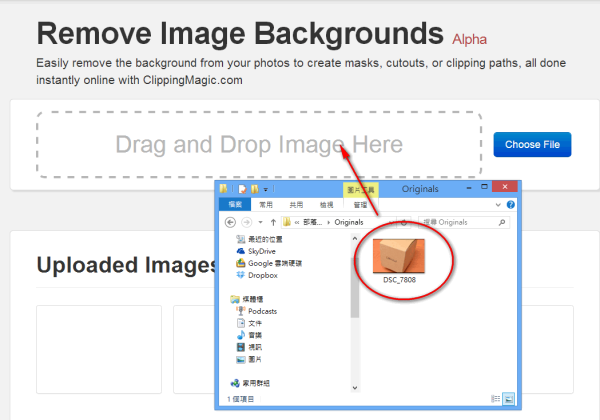This screenshot has height=420, width=600.
Task: Click the blue Help question mark icon
Action: click(x=510, y=205)
